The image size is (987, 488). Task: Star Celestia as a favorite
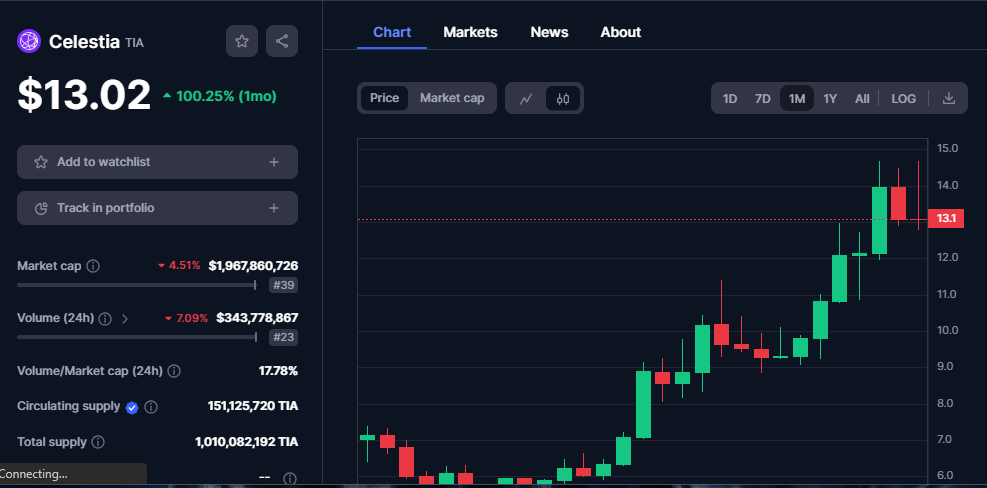tap(242, 41)
